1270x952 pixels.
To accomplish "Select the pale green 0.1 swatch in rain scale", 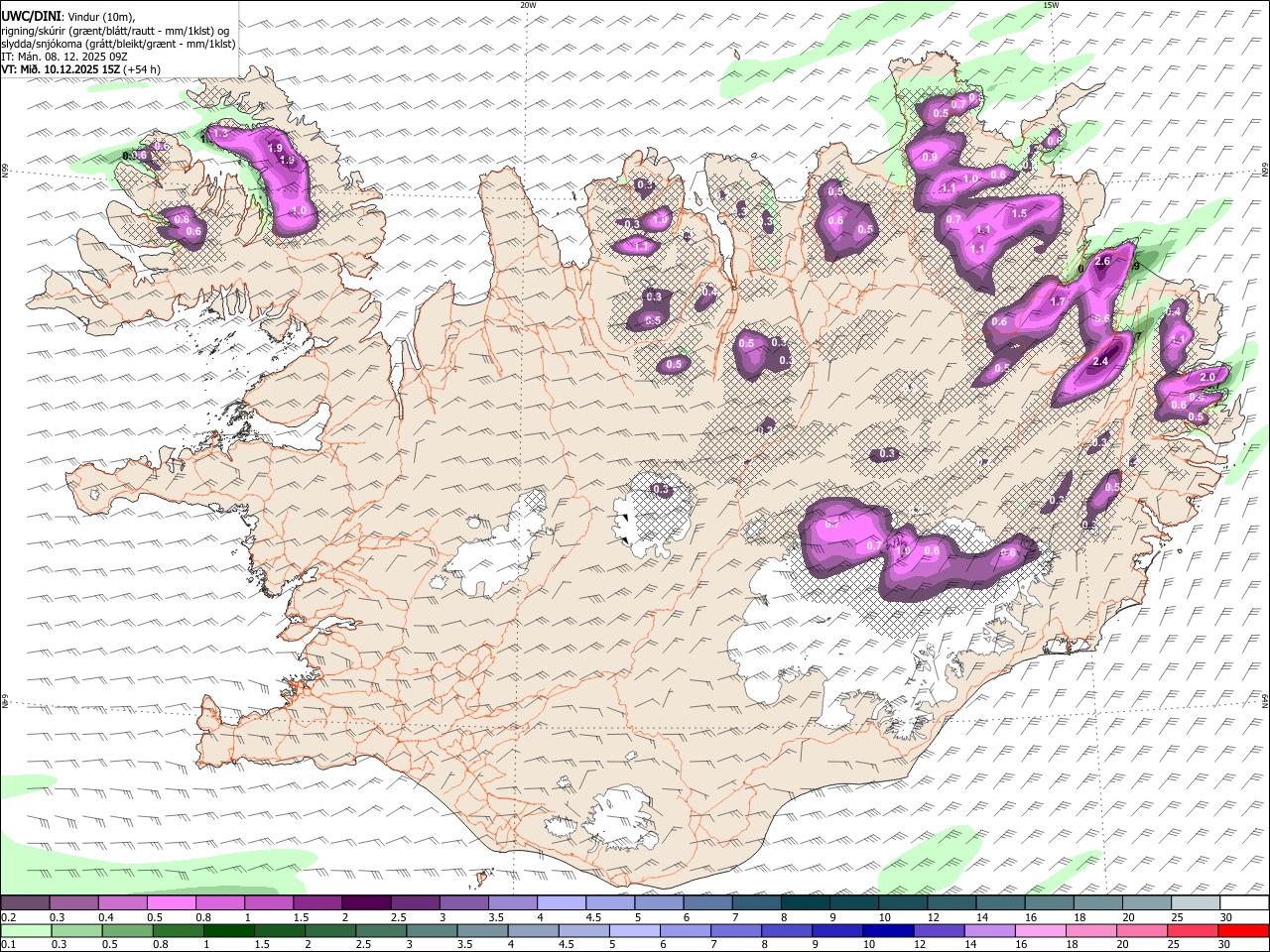I will point(26,930).
